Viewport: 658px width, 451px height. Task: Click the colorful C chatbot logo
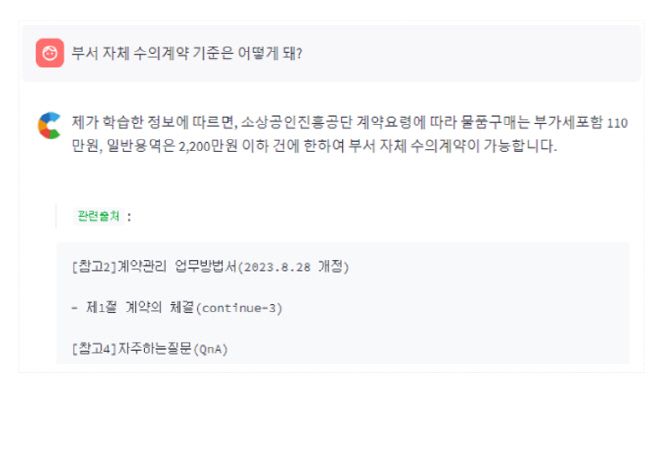tap(48, 125)
